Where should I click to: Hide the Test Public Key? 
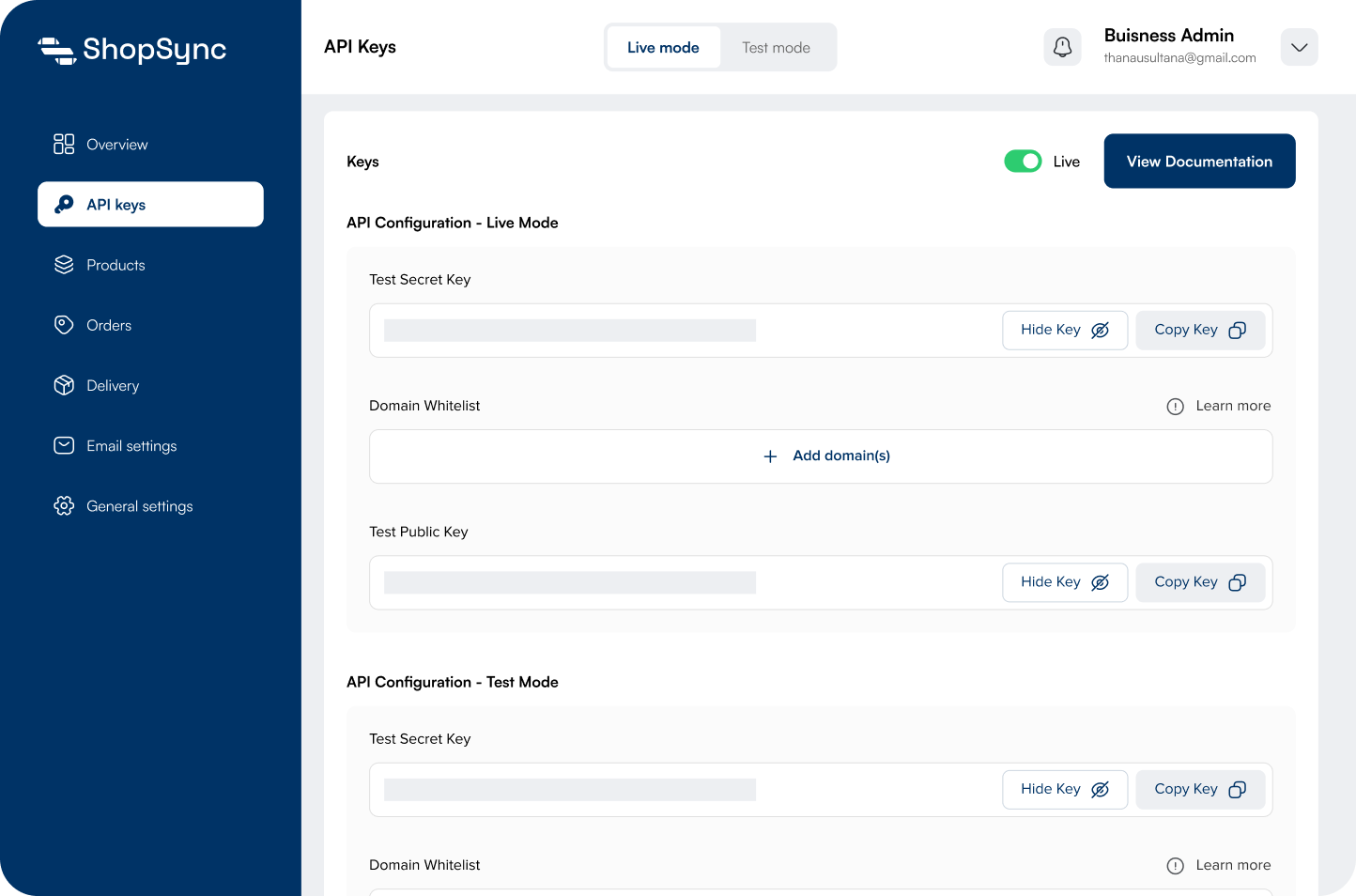(1065, 582)
